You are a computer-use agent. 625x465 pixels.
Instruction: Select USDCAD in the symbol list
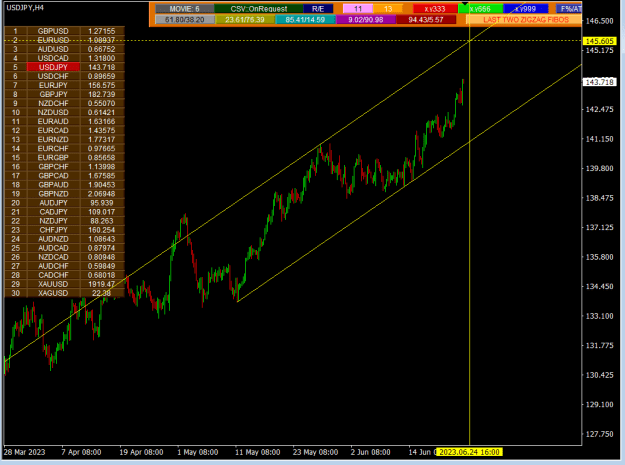point(53,58)
